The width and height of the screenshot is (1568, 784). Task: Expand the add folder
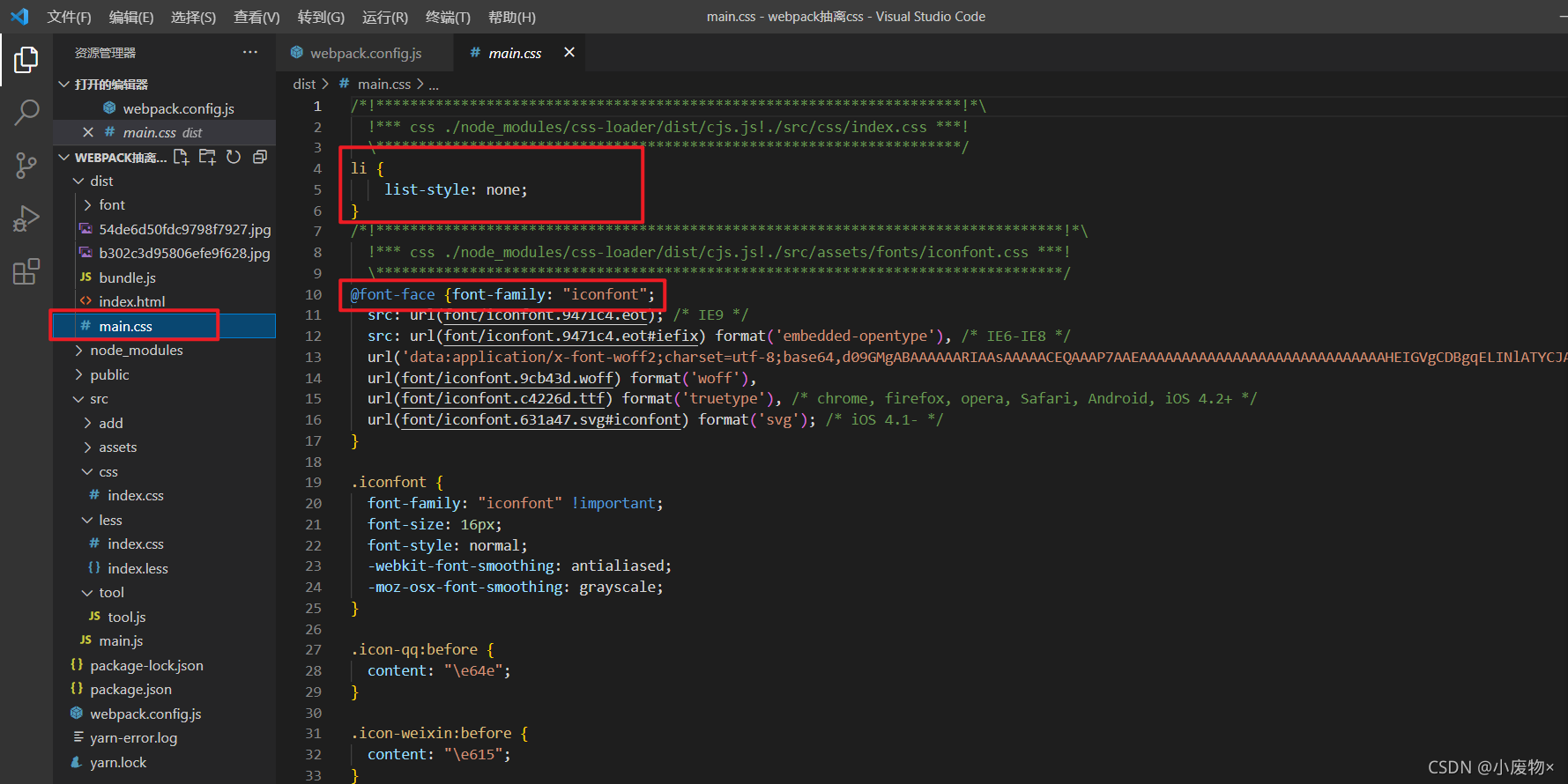point(164,423)
